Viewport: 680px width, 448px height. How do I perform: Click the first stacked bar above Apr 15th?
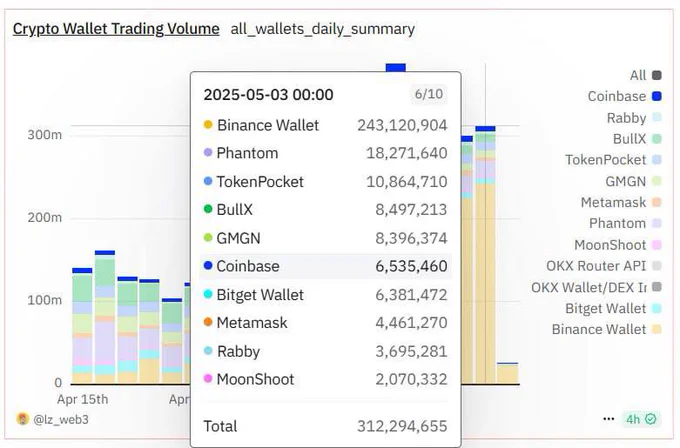pos(82,326)
